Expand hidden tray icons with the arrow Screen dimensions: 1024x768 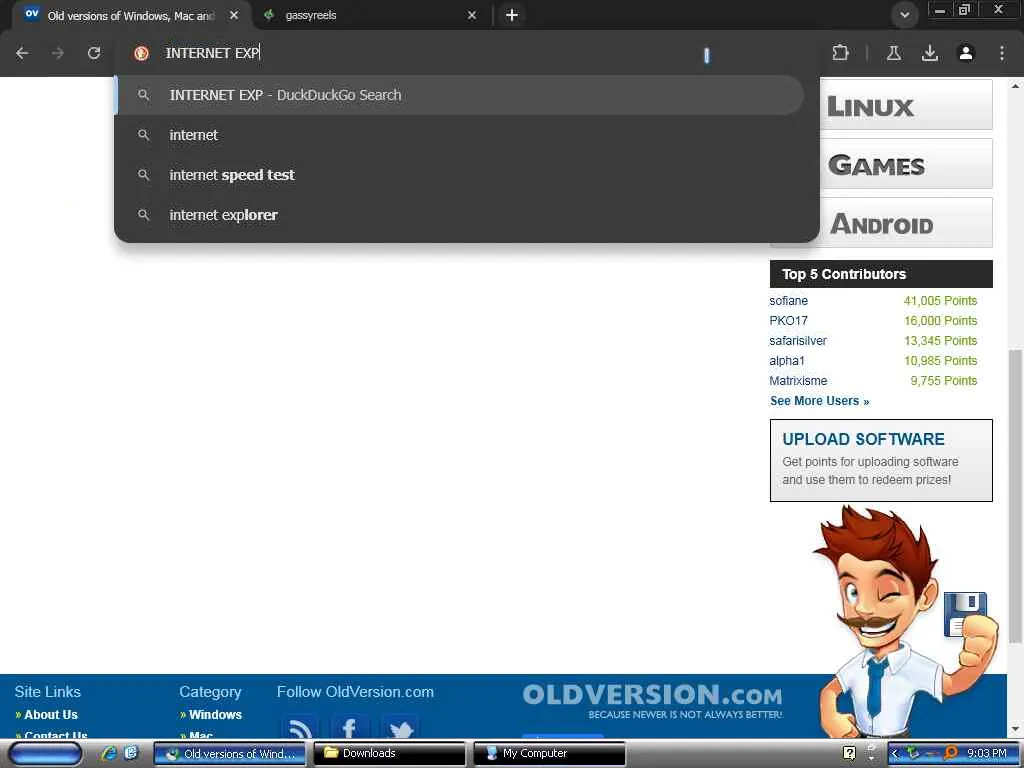pyautogui.click(x=895, y=754)
